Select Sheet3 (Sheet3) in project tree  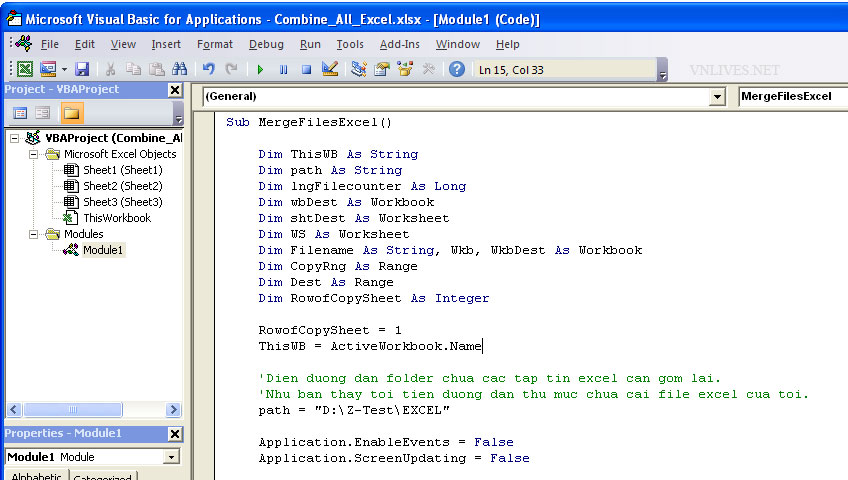coord(123,202)
